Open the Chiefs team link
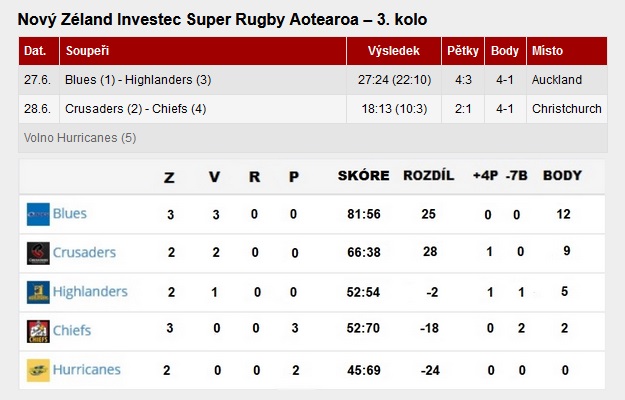The image size is (625, 400). tap(72, 330)
